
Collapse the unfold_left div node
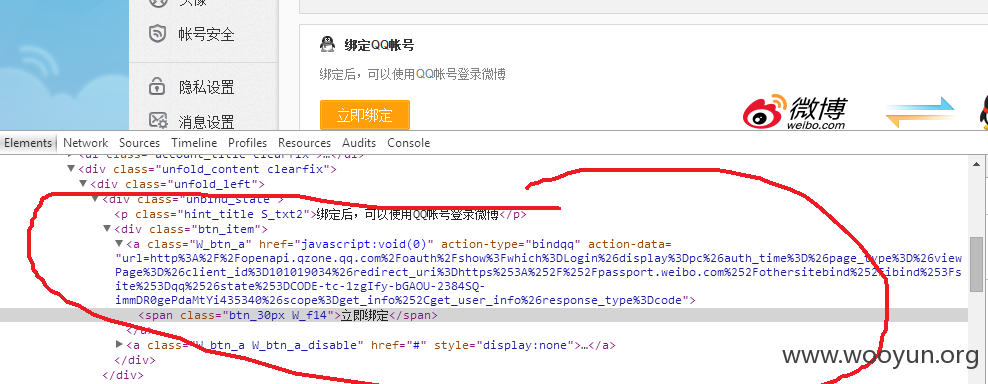click(83, 184)
